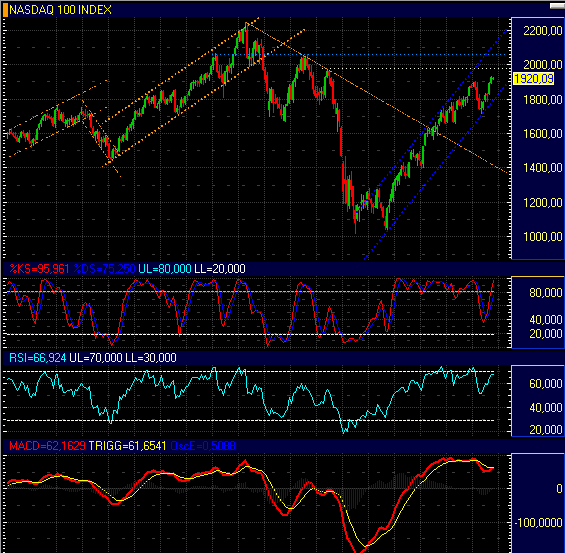
Task: Click the 1600,00 price axis label
Action: [x=543, y=134]
